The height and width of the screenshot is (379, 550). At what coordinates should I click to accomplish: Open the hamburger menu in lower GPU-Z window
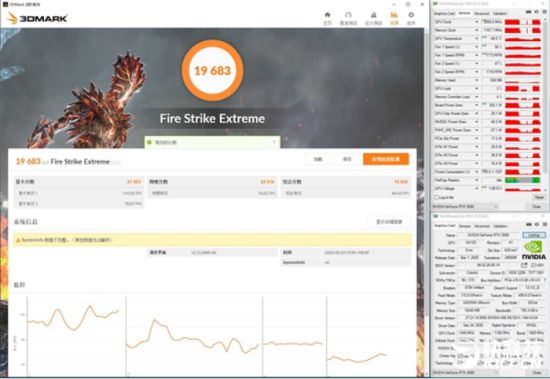coord(545,224)
